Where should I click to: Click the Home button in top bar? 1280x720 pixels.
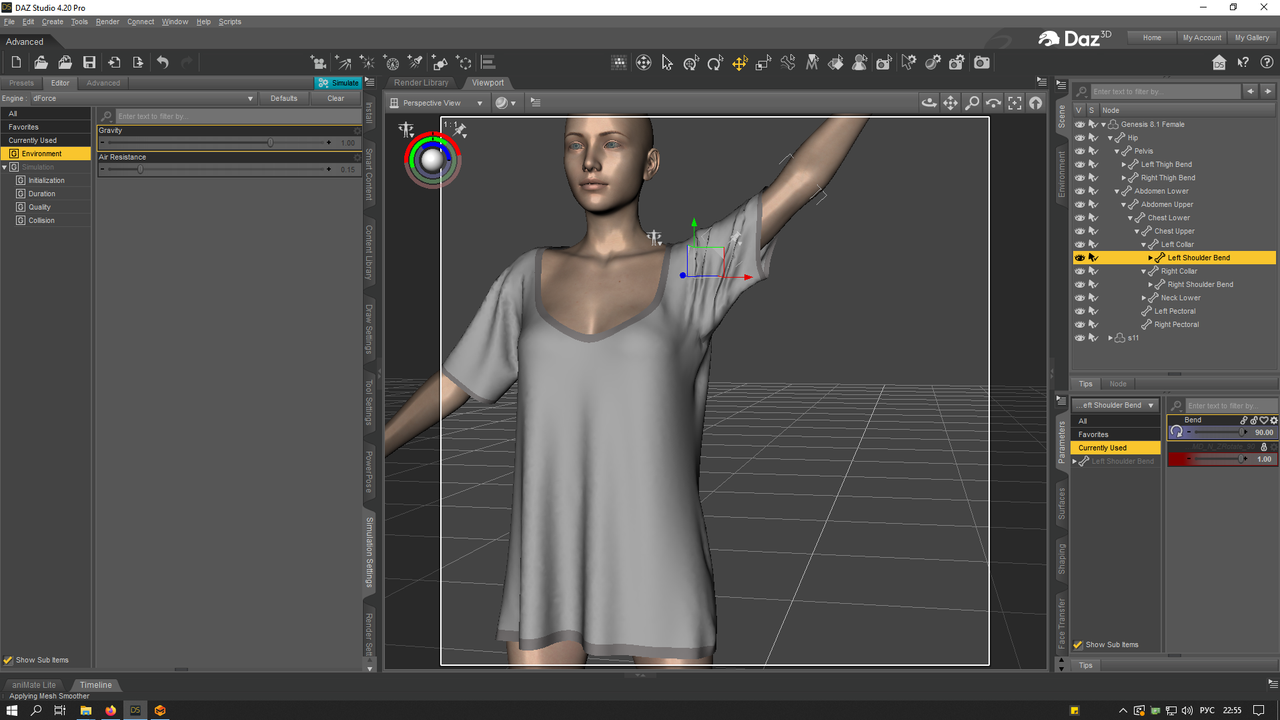pyautogui.click(x=1152, y=37)
